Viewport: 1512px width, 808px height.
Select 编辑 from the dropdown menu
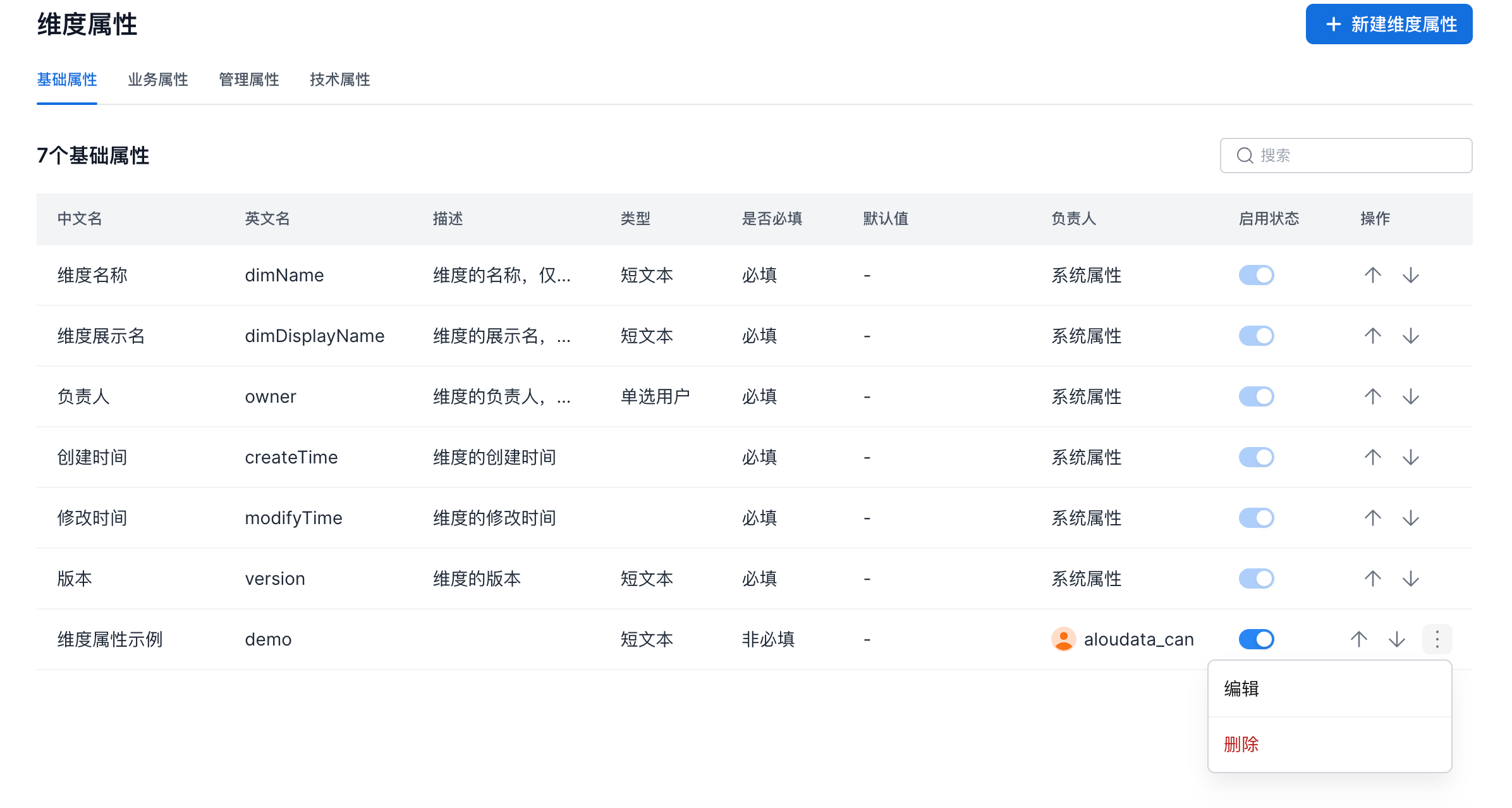1241,689
